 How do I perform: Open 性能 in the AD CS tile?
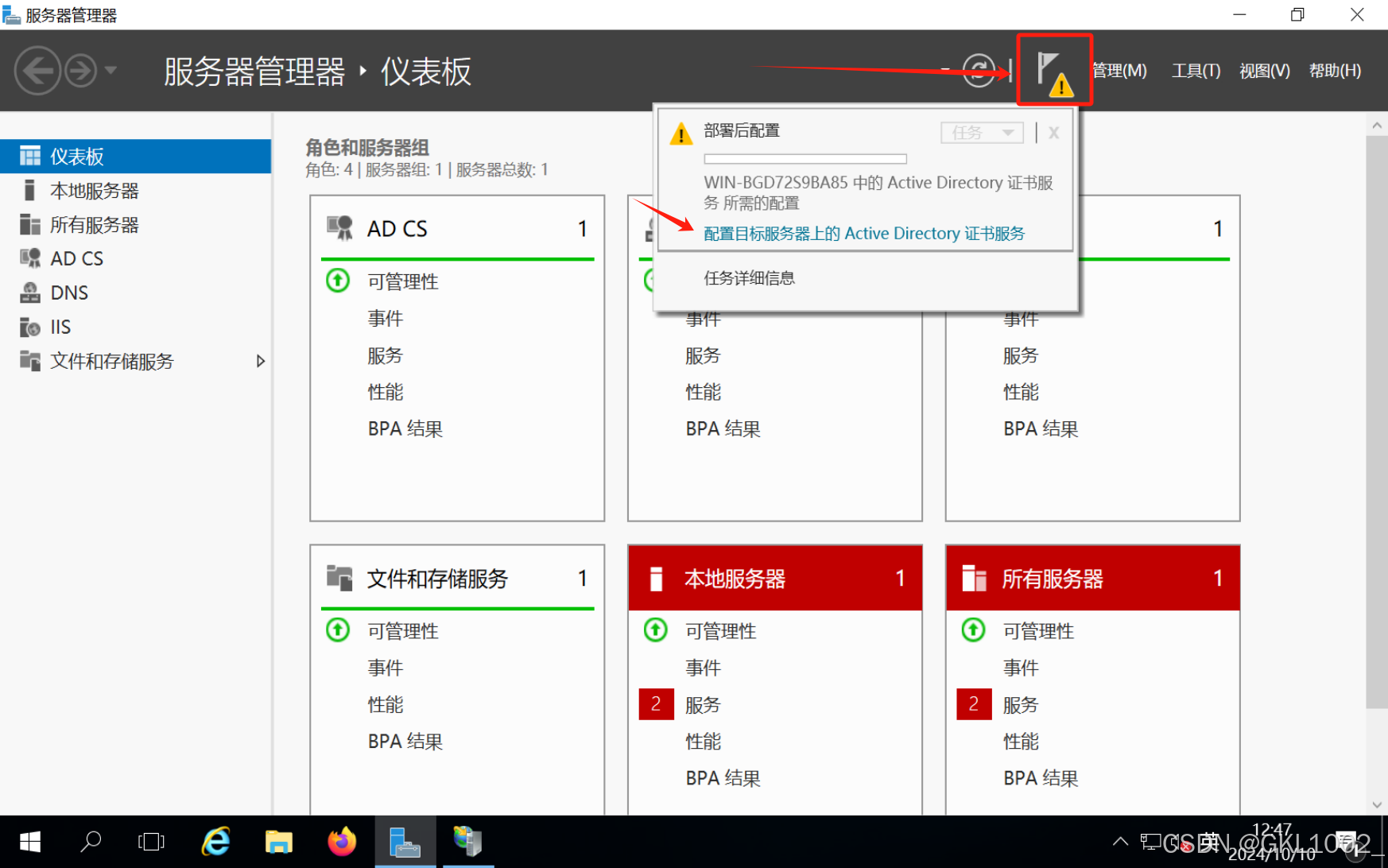pos(385,392)
